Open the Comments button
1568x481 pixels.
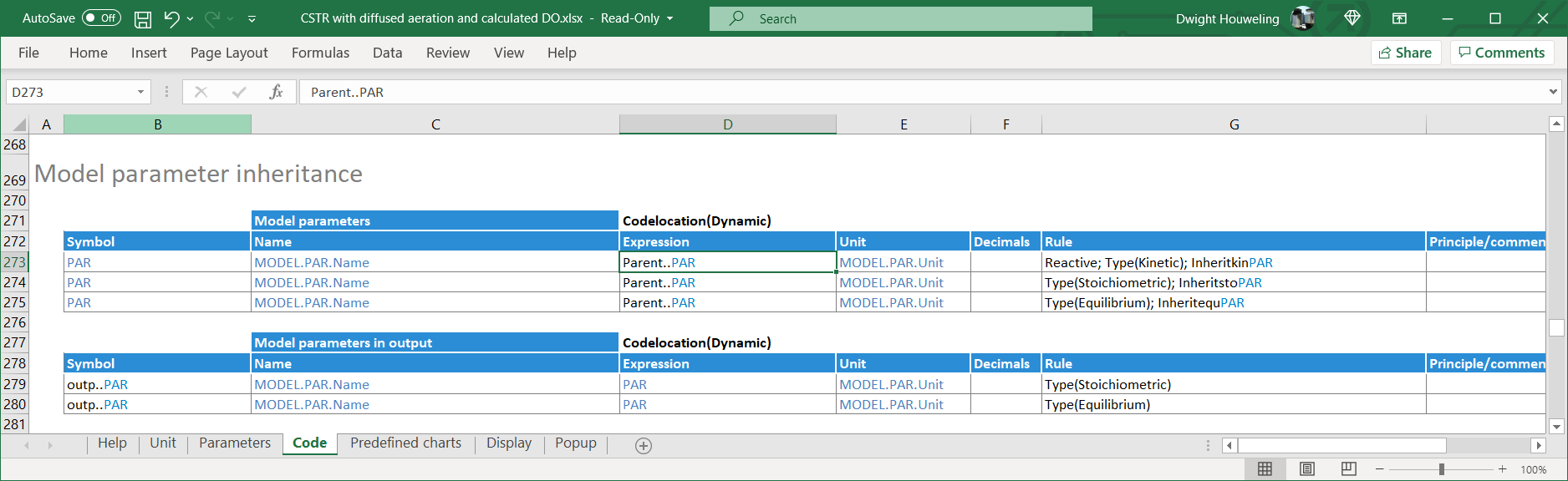tap(1502, 53)
